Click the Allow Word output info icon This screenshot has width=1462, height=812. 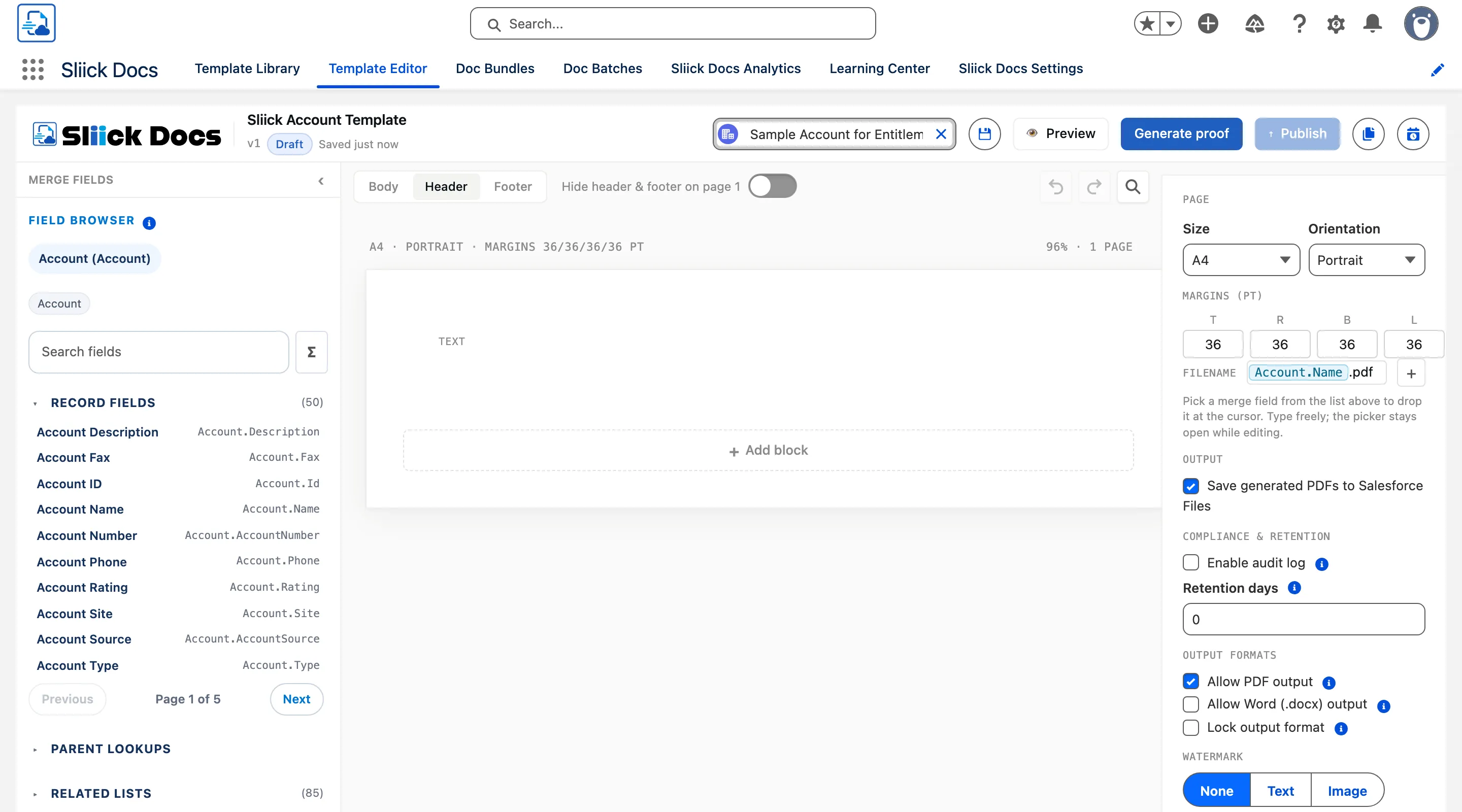(x=1384, y=706)
